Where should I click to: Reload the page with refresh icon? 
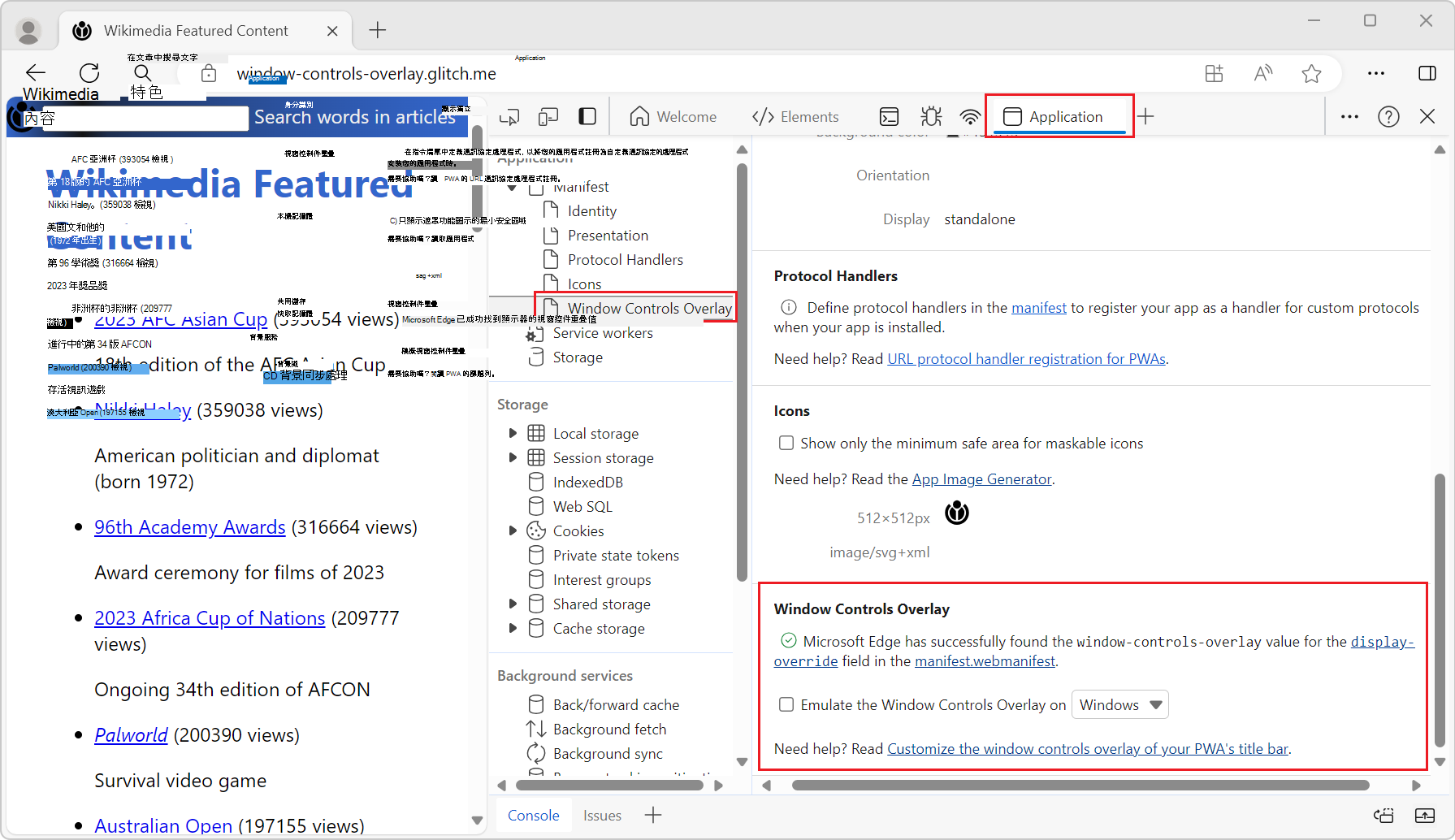pyautogui.click(x=89, y=73)
